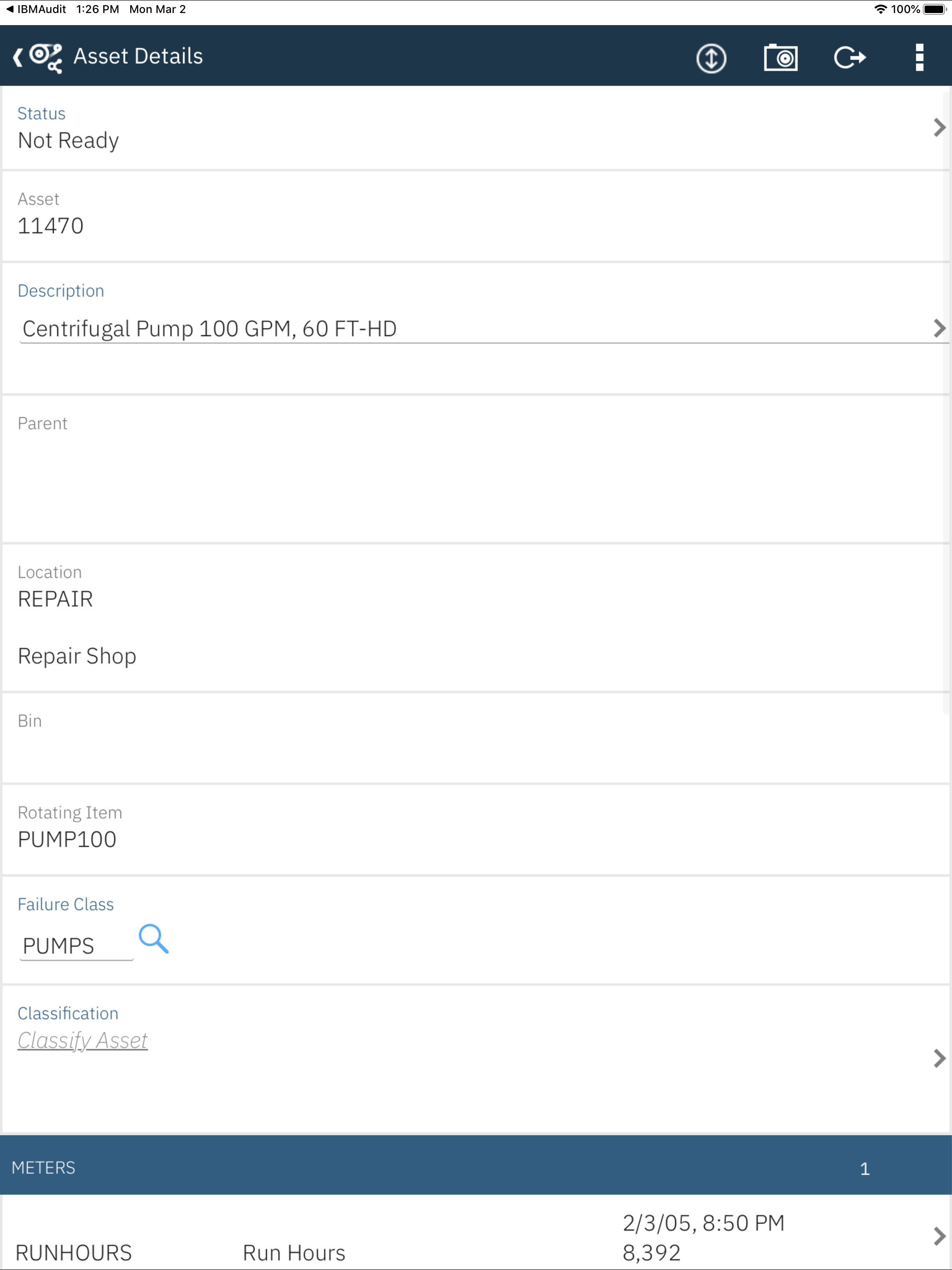The image size is (952, 1270).
Task: Tap the REPAIR location field
Action: click(x=55, y=598)
